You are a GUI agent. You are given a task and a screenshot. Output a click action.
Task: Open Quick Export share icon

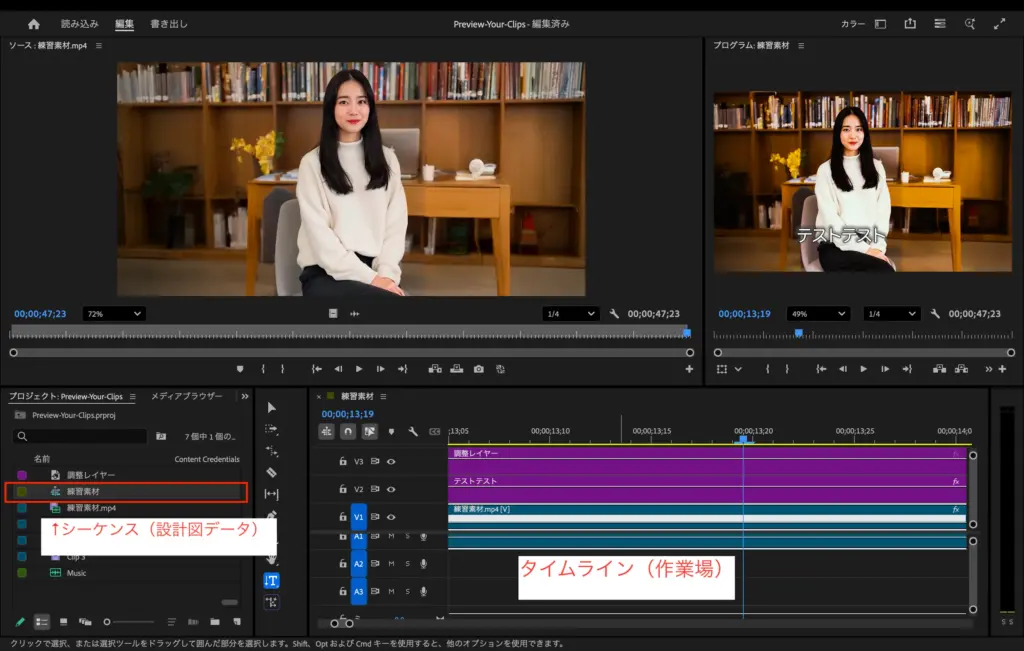910,24
